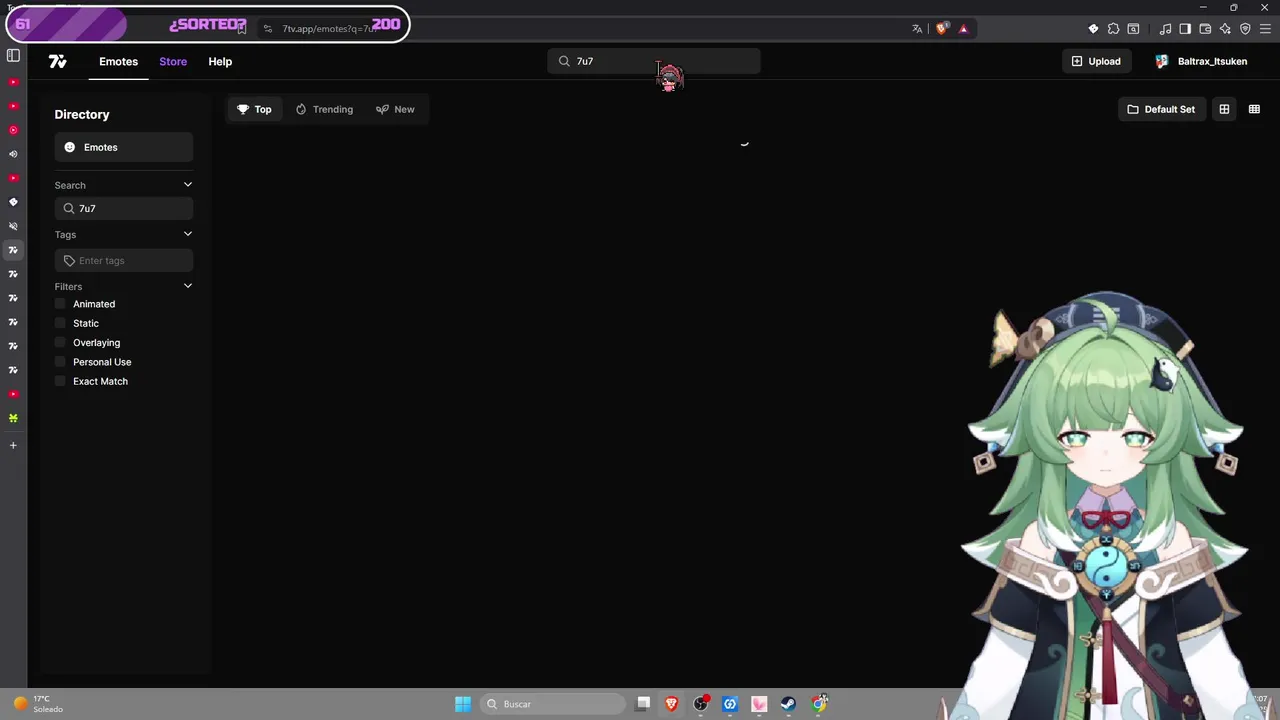
Task: Open Windows Start menu
Action: [x=463, y=704]
